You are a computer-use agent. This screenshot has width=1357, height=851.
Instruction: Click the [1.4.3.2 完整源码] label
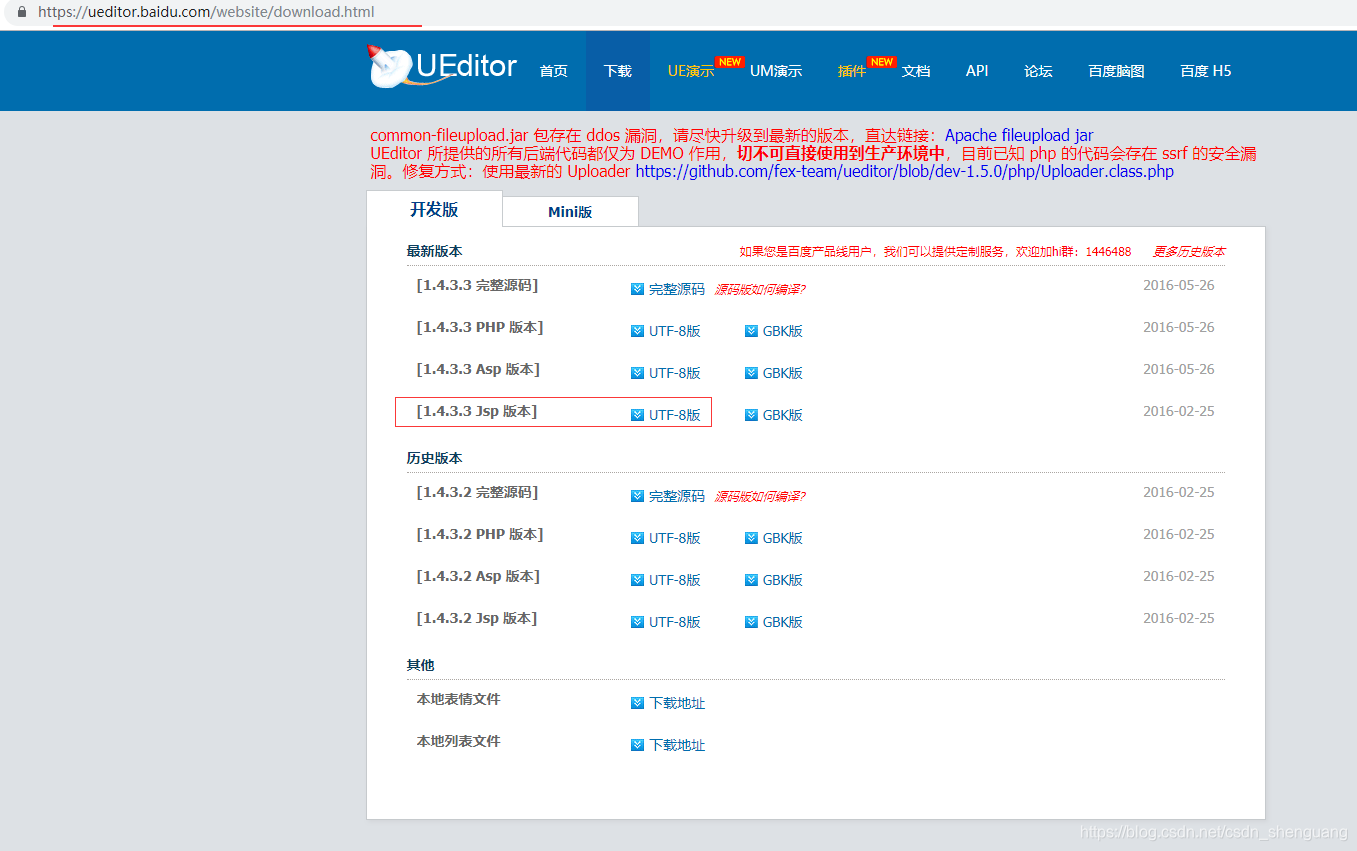(477, 492)
